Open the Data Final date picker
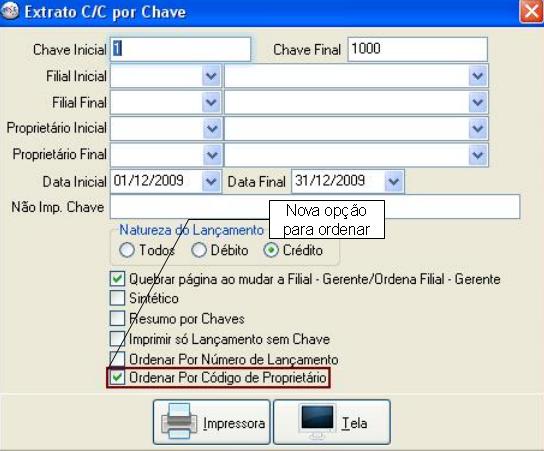This screenshot has width=544, height=451. (x=393, y=181)
